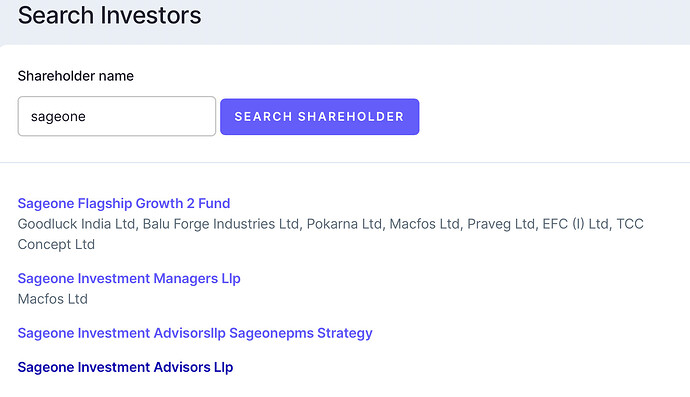Click Concept Ltd on the wrapped line

tap(56, 244)
